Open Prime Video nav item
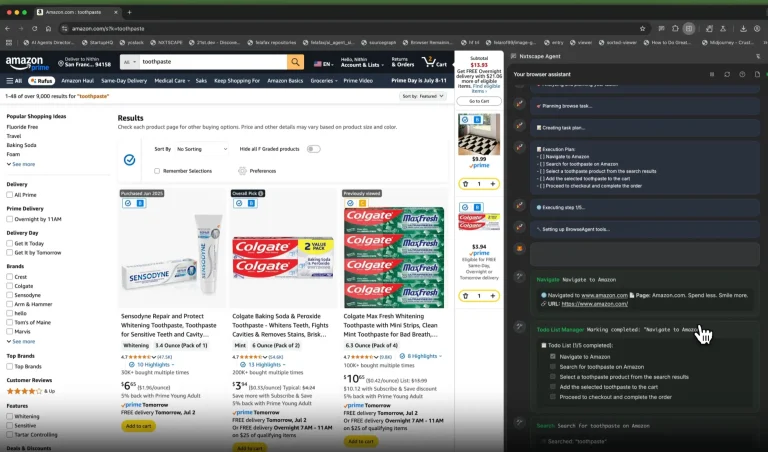 point(358,81)
